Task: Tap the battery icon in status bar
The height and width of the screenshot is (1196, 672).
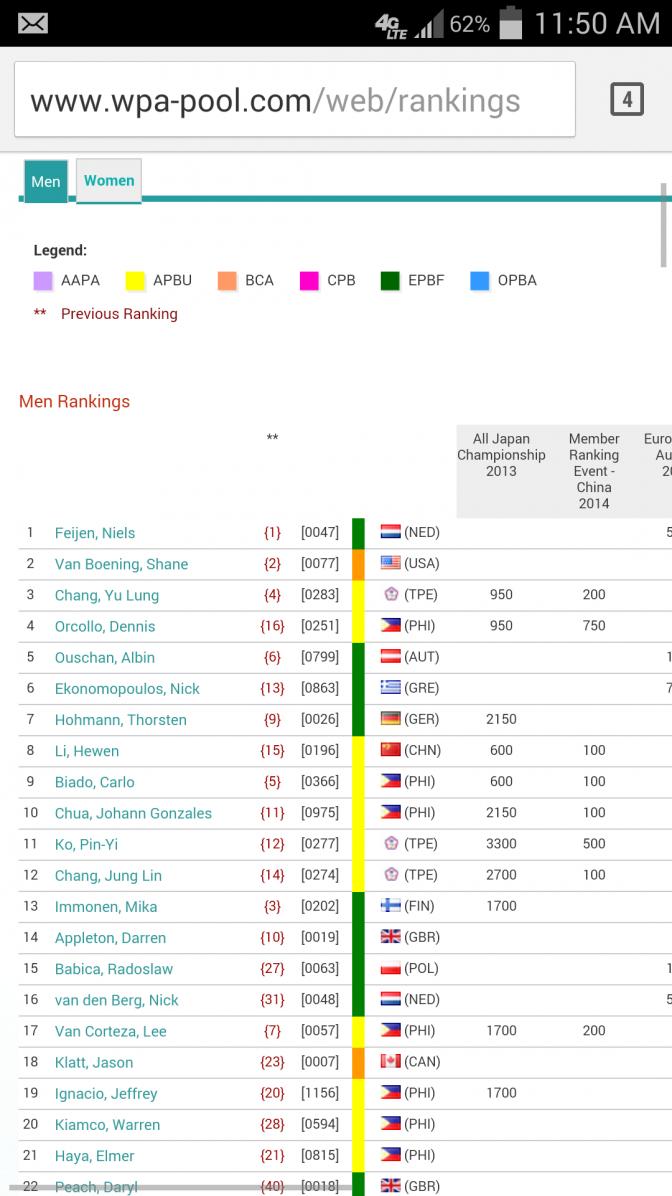Action: 511,23
